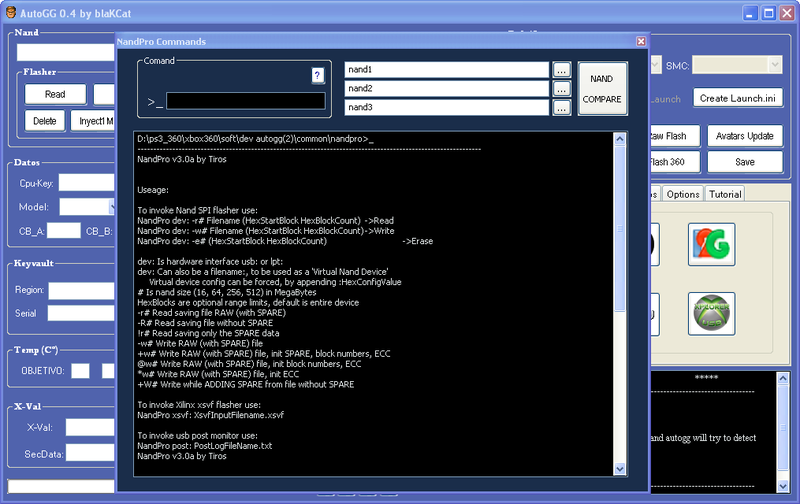Click the X-Val input field
The height and width of the screenshot is (504, 800).
coord(90,427)
